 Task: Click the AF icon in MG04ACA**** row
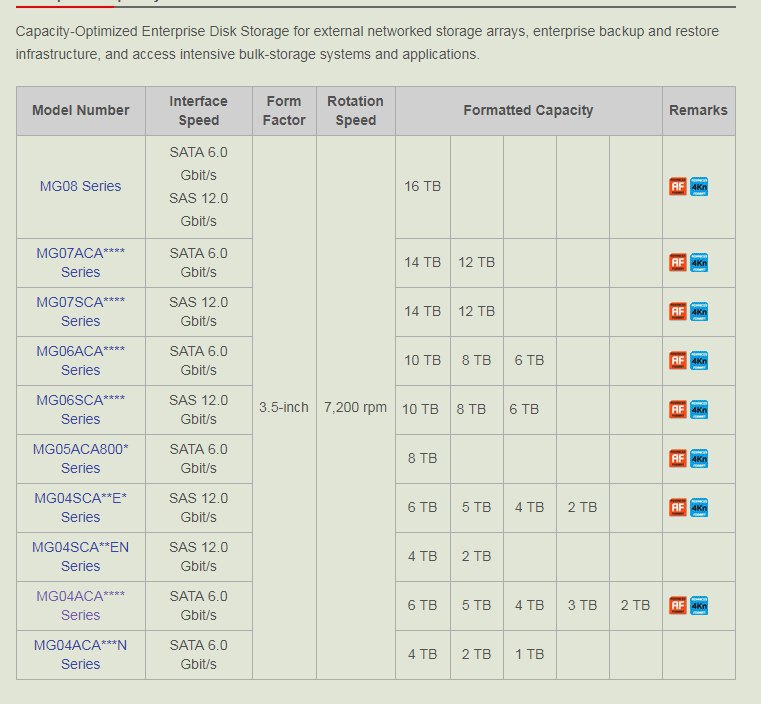[x=678, y=606]
